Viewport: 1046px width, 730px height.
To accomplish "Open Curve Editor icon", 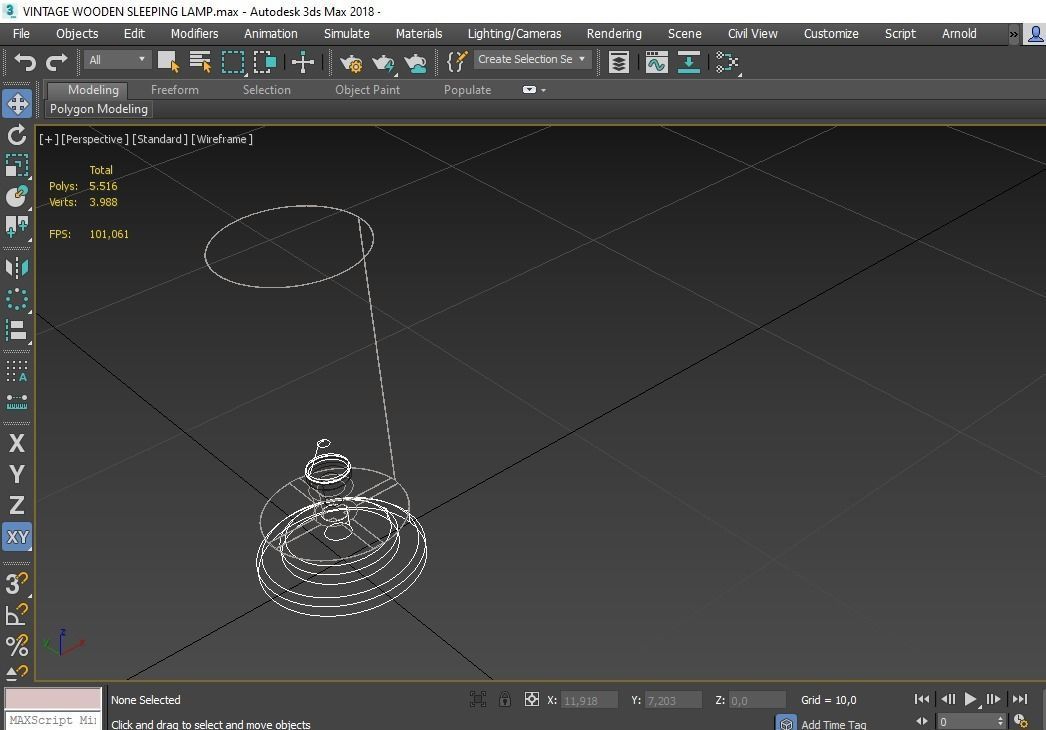I will coord(656,63).
